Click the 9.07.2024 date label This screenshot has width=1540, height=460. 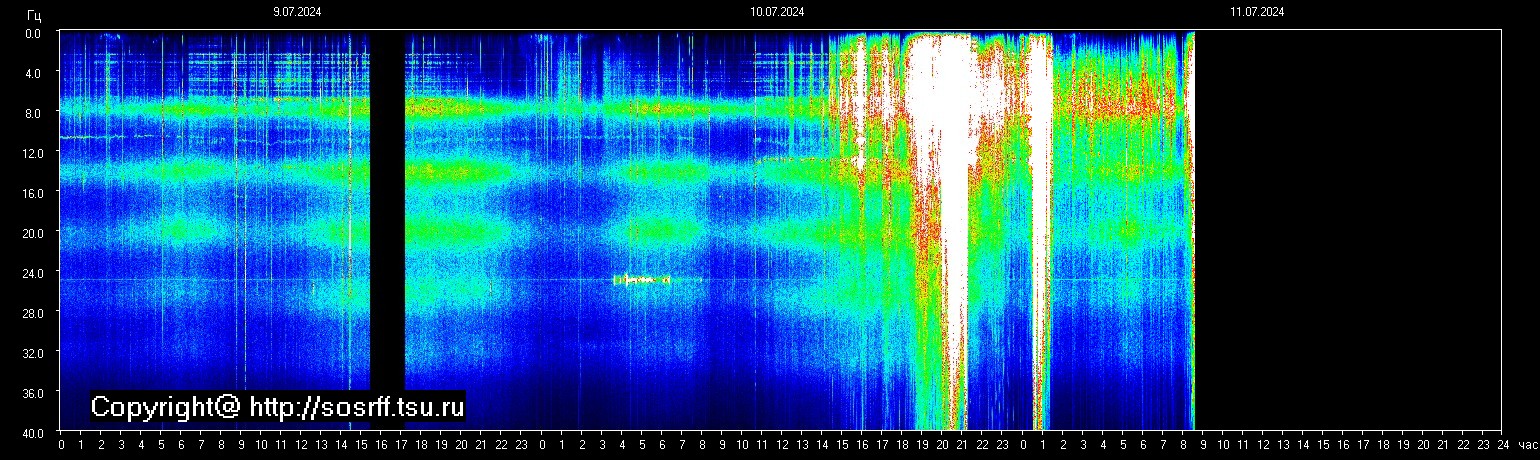tap(297, 12)
